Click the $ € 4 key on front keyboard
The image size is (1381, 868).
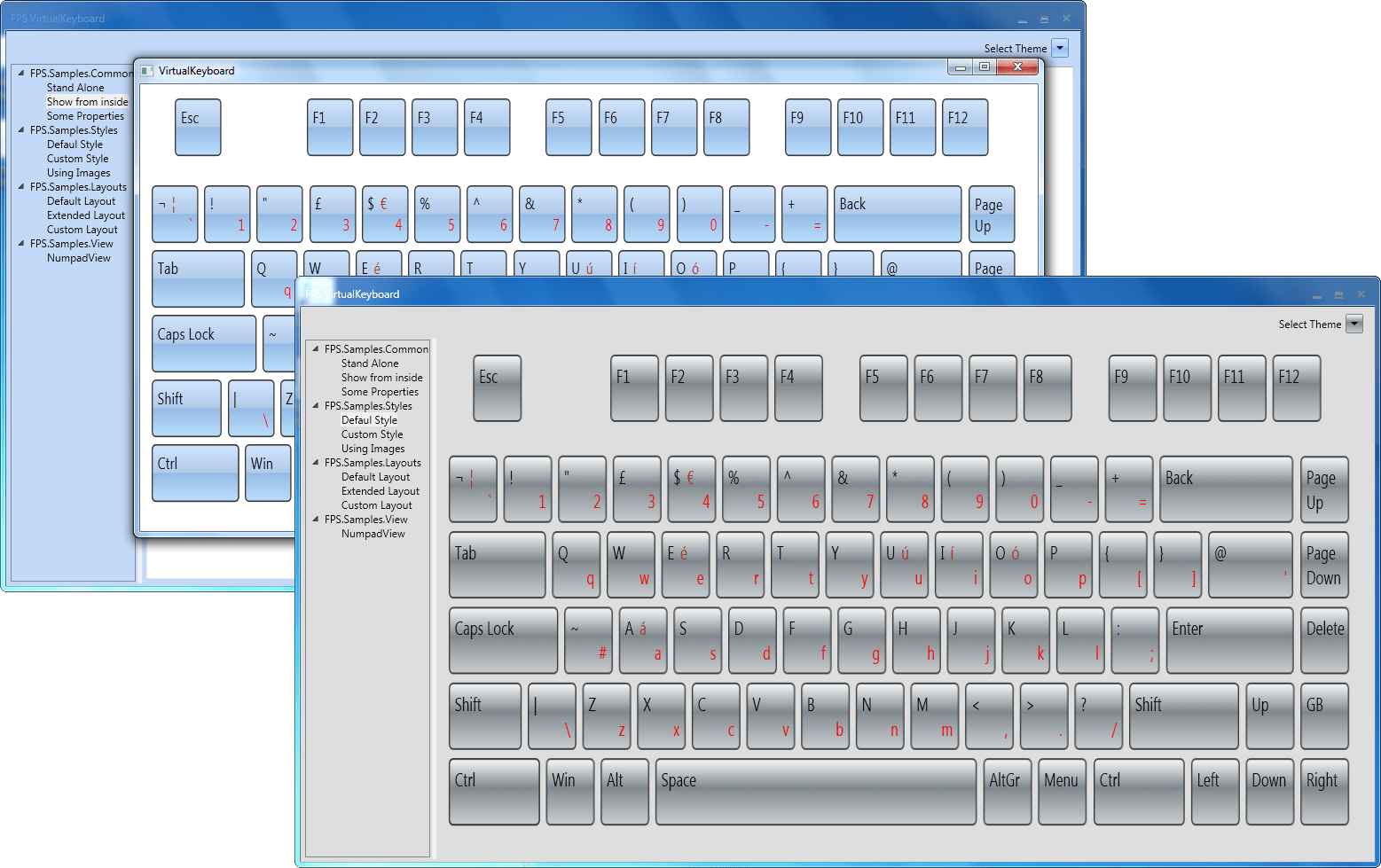coord(691,489)
